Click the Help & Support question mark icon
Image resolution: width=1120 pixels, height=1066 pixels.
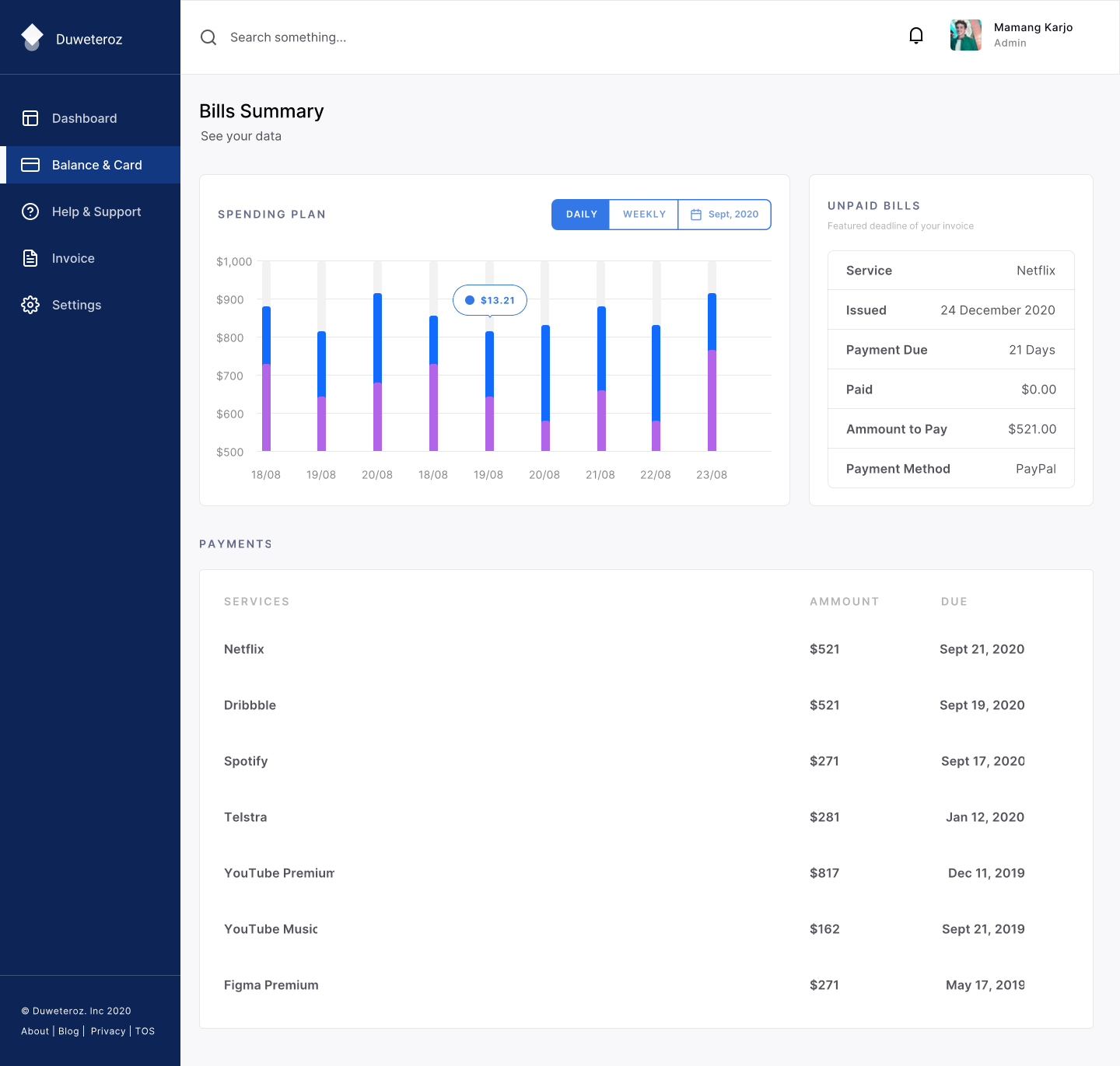coord(30,211)
